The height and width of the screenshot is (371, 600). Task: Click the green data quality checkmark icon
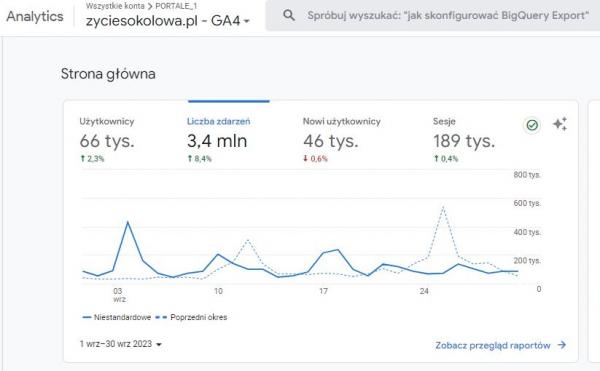click(532, 125)
